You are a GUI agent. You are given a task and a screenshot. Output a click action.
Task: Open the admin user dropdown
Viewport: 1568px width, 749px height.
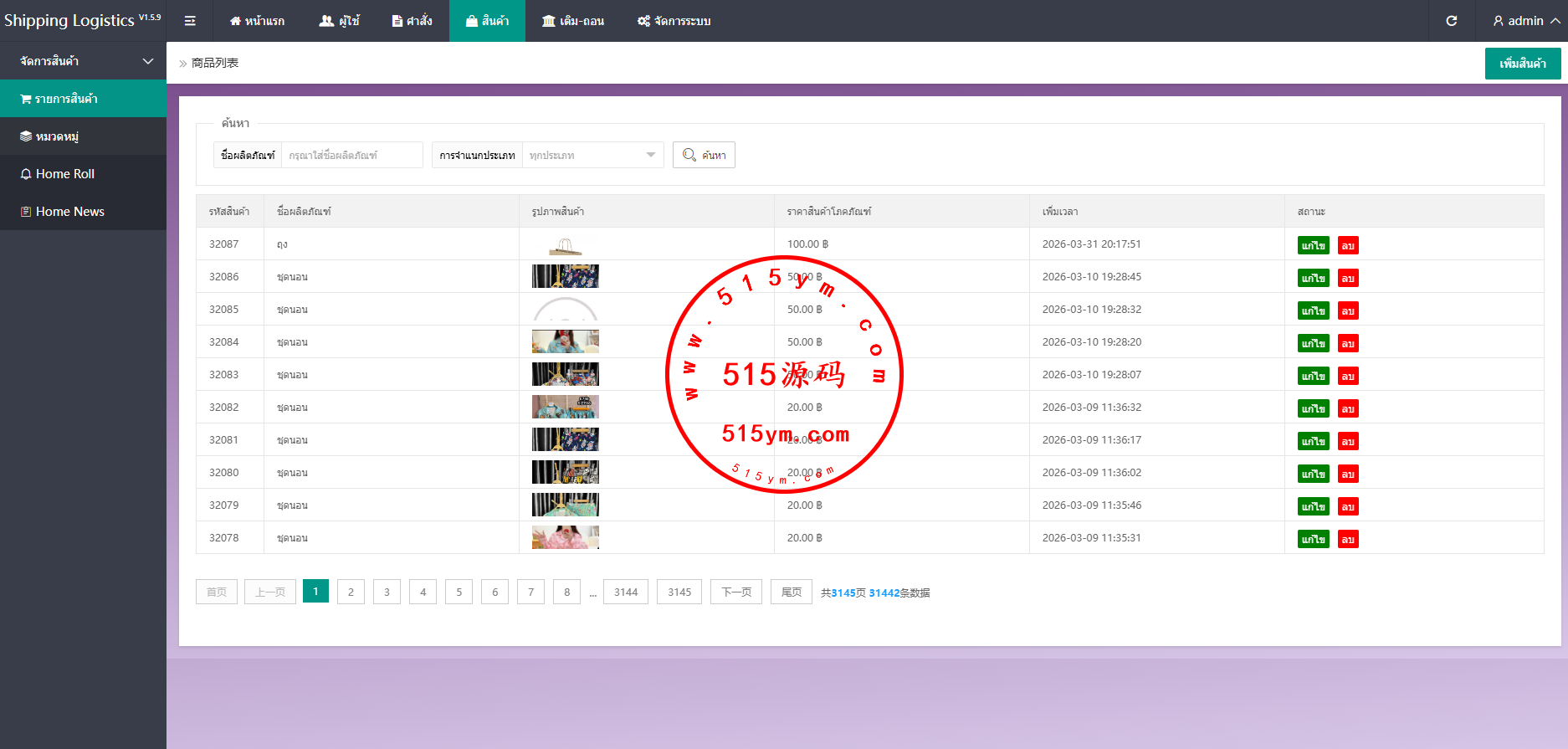pyautogui.click(x=1525, y=21)
